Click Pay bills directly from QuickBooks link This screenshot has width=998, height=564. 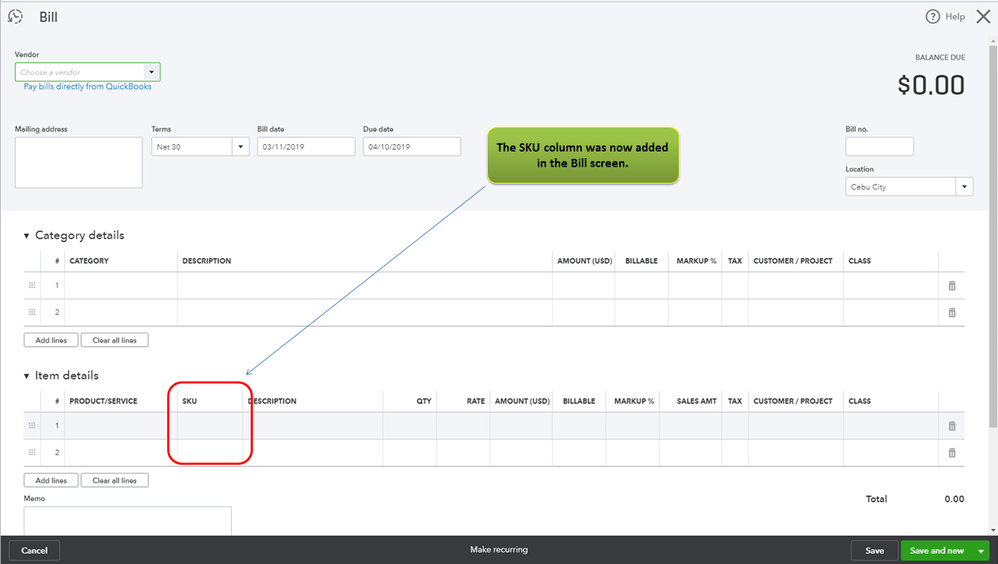(87, 87)
